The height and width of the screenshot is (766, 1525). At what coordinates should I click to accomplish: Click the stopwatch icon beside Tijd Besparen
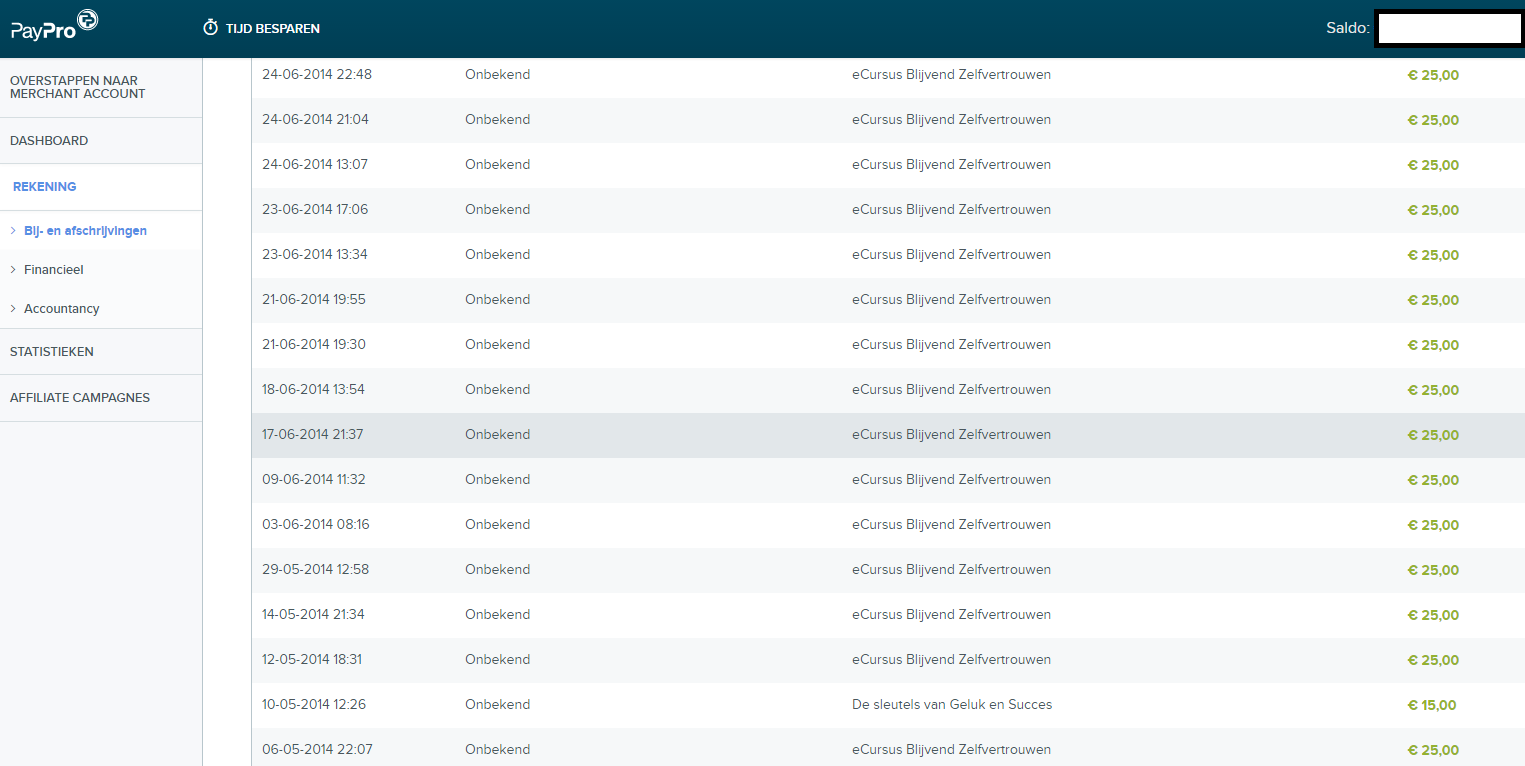[x=210, y=27]
